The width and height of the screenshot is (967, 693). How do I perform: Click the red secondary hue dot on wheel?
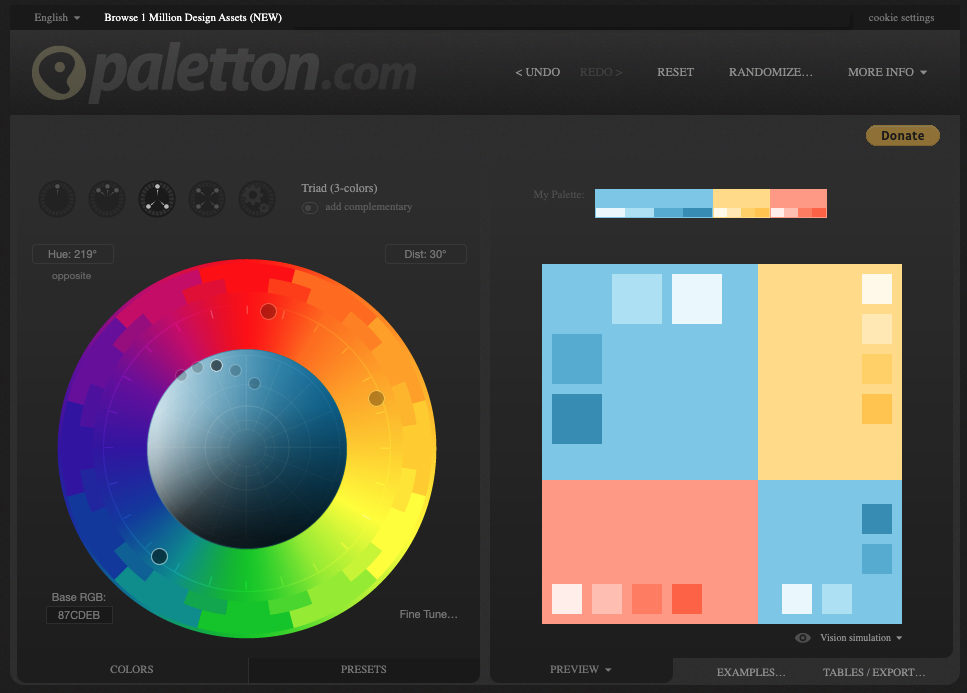[268, 311]
